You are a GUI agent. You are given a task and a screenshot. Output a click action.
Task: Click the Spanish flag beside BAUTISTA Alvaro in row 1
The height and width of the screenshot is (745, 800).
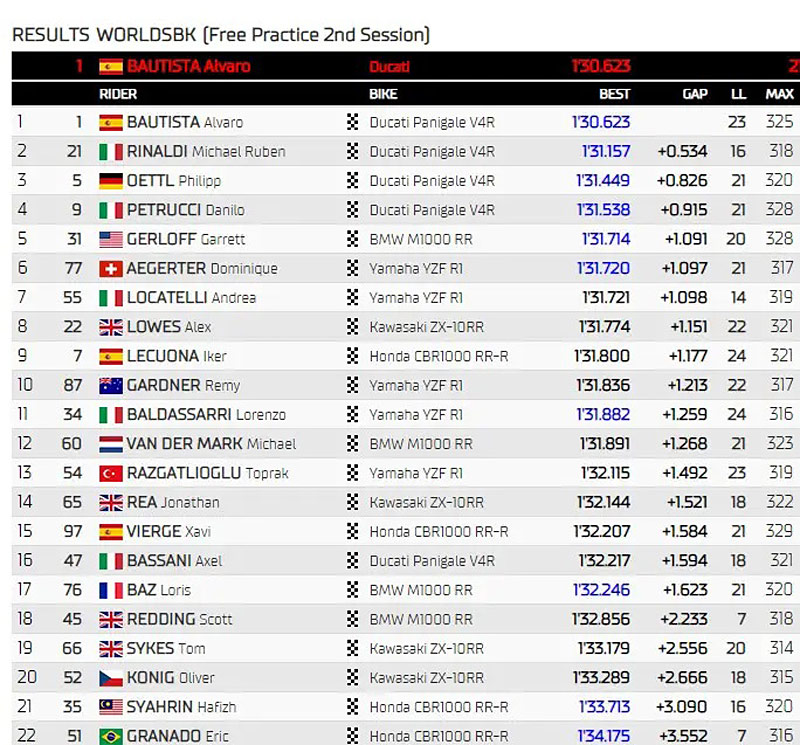[x=111, y=123]
